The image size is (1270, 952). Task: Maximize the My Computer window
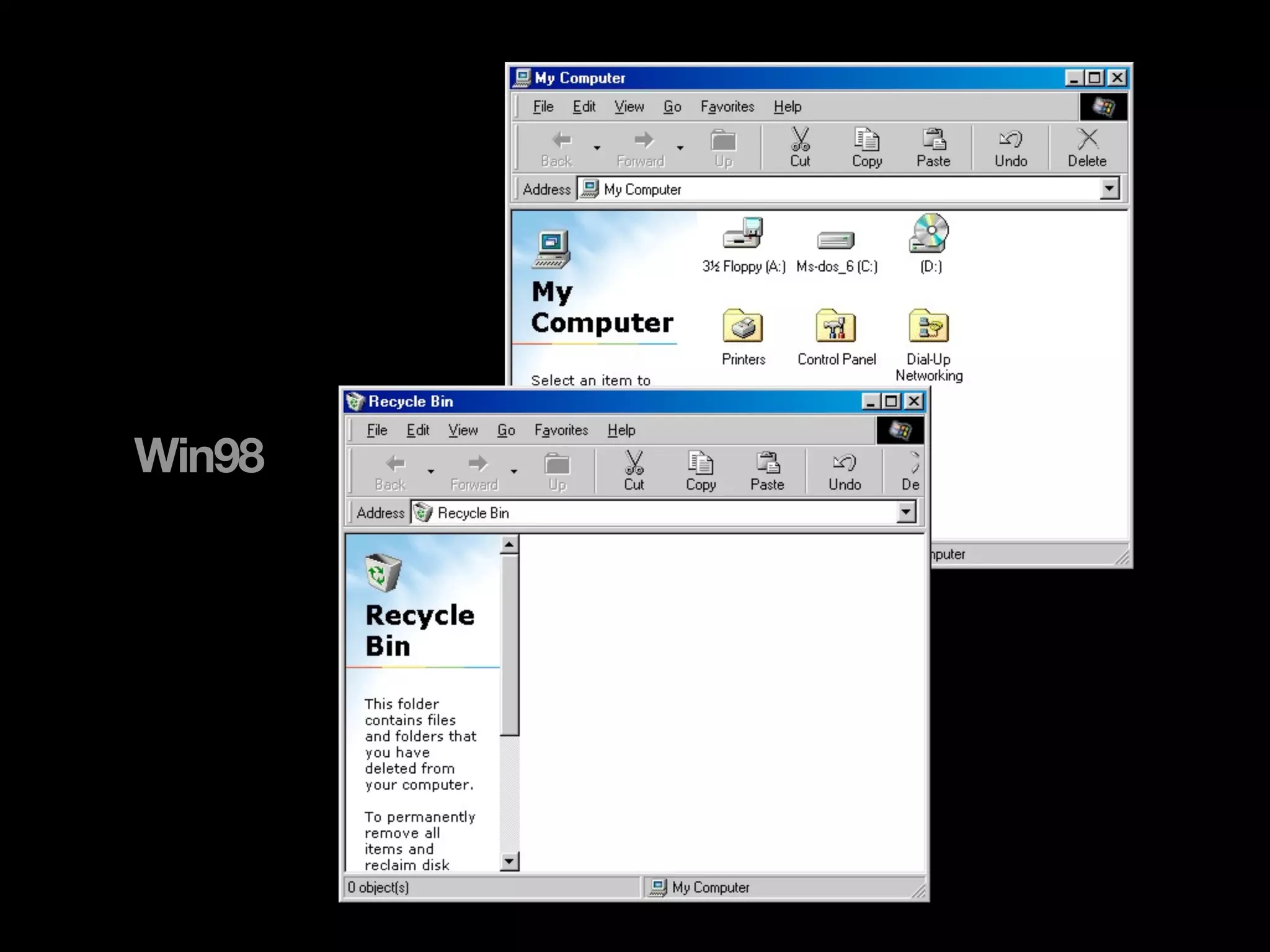click(1095, 78)
